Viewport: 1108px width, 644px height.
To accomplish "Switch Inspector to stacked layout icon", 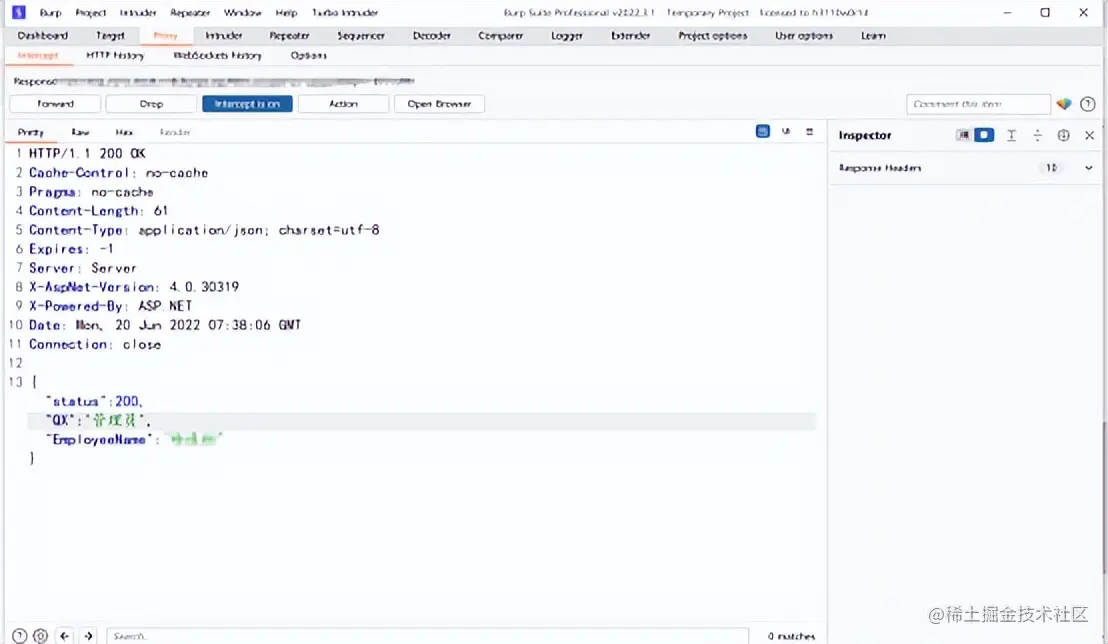I will 984,135.
